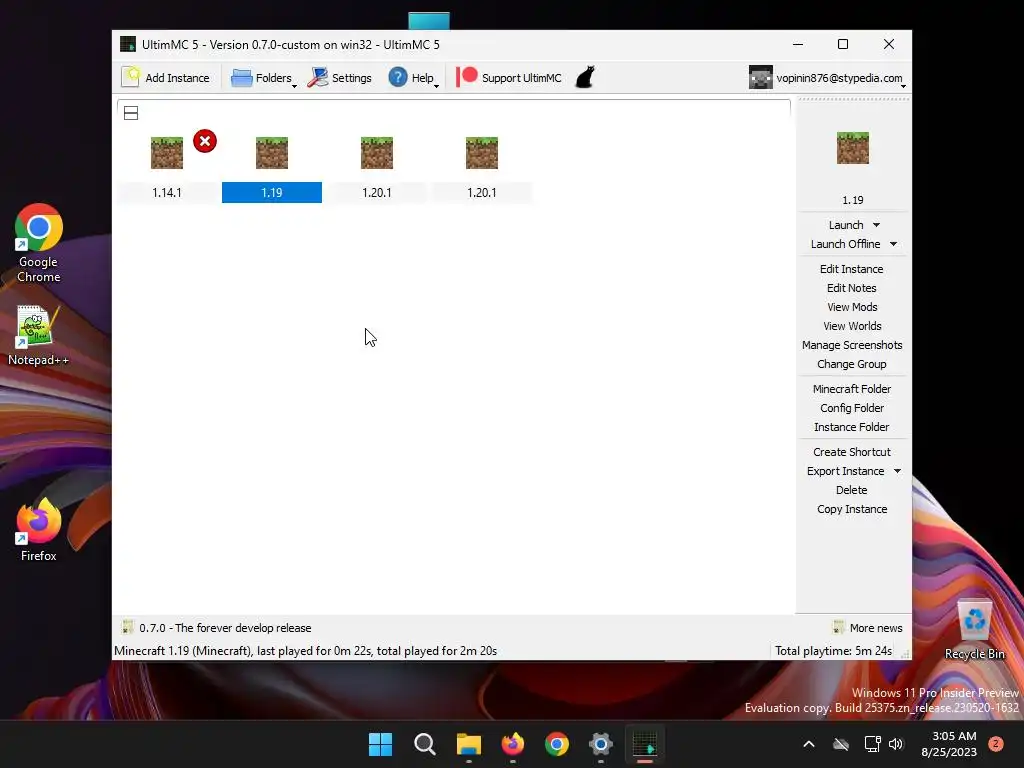This screenshot has width=1024, height=768.
Task: Click the Add Instance toolbar button
Action: pos(166,78)
